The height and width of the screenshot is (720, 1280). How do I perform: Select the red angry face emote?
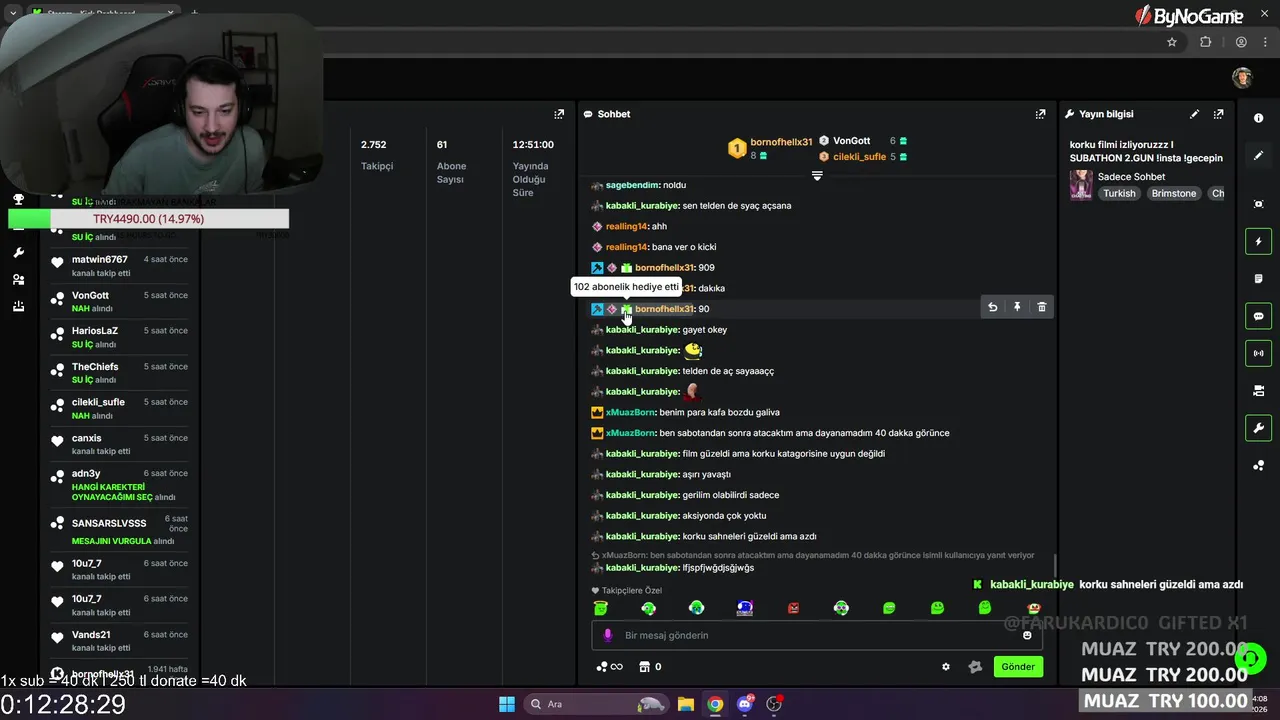coord(793,608)
